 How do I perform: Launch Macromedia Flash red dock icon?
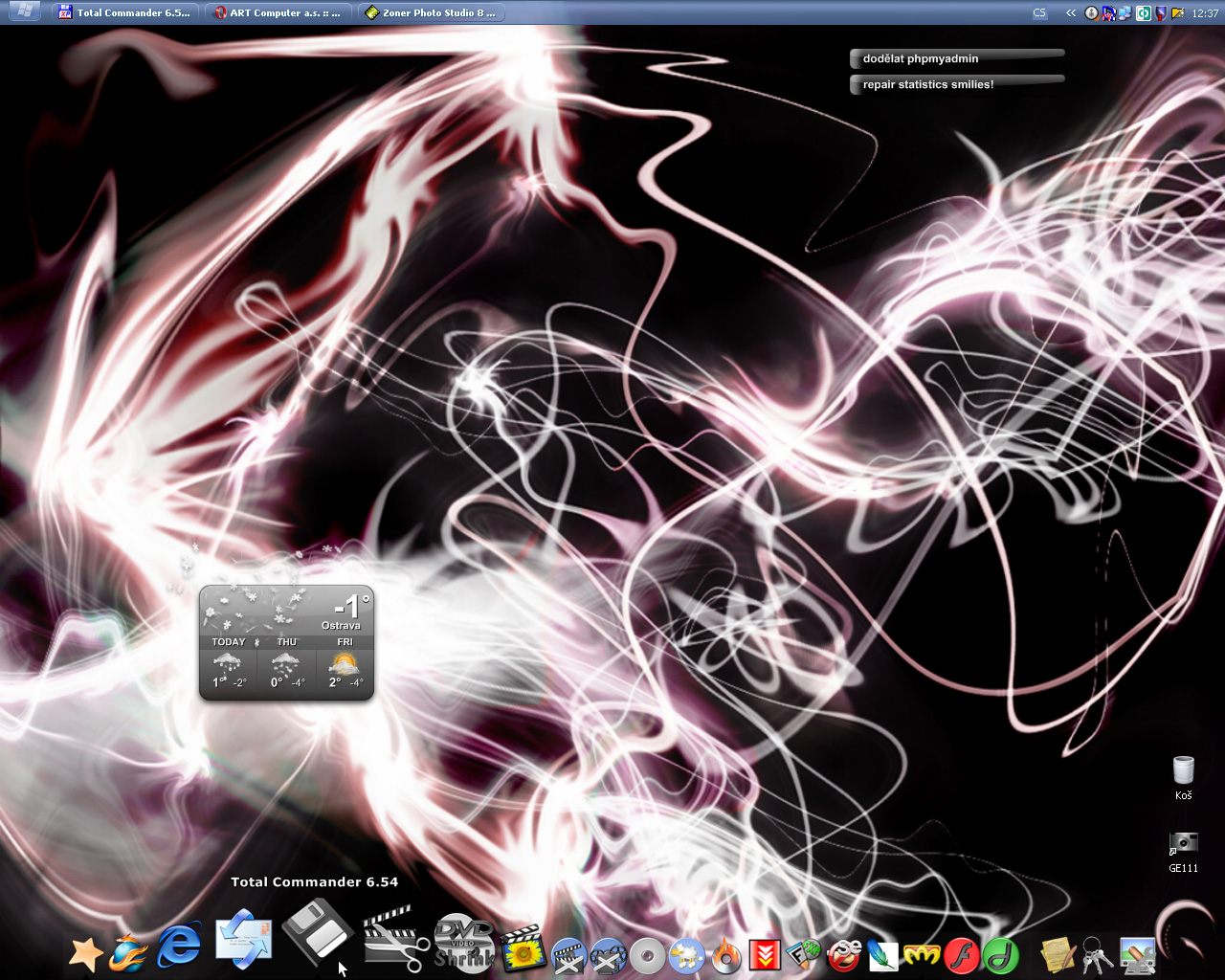pos(962,955)
